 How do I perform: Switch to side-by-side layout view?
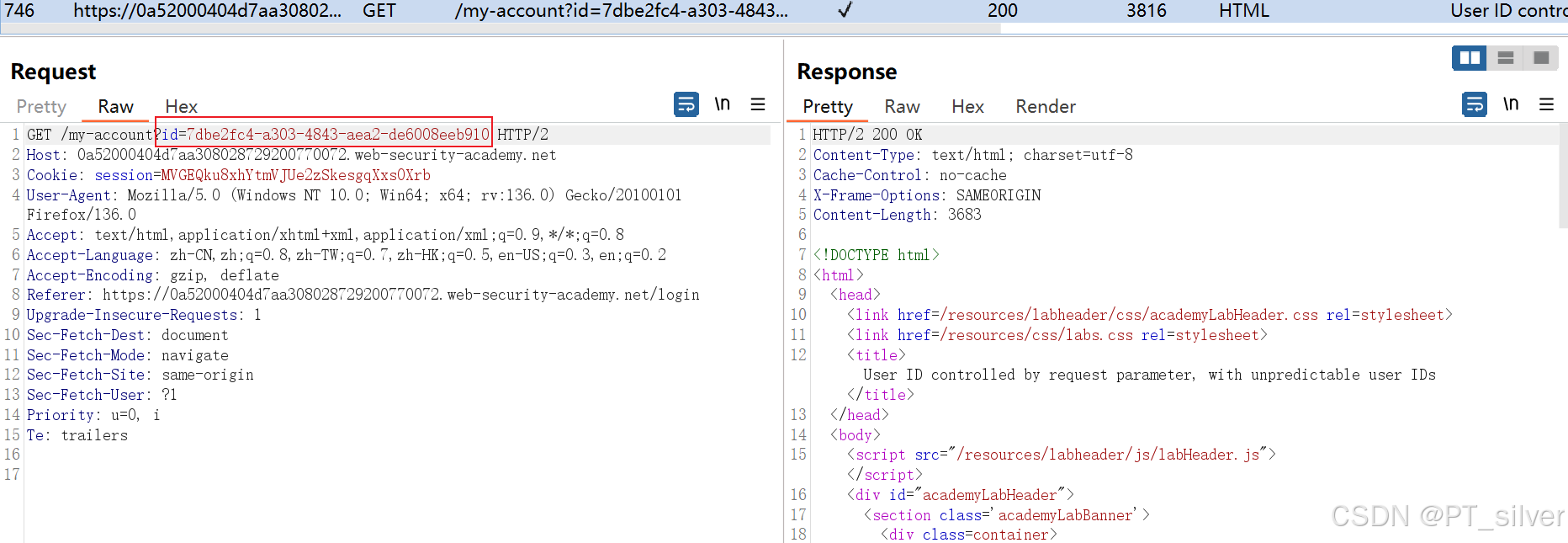[x=1470, y=58]
